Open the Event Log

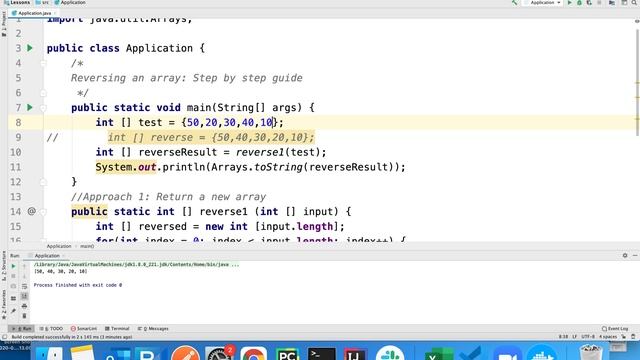[615, 329]
